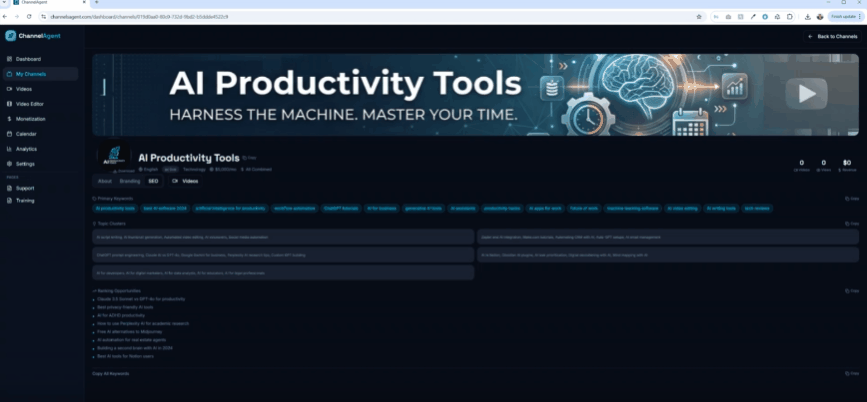This screenshot has height=402, width=867.
Task: Select the SEO tab
Action: (153, 181)
